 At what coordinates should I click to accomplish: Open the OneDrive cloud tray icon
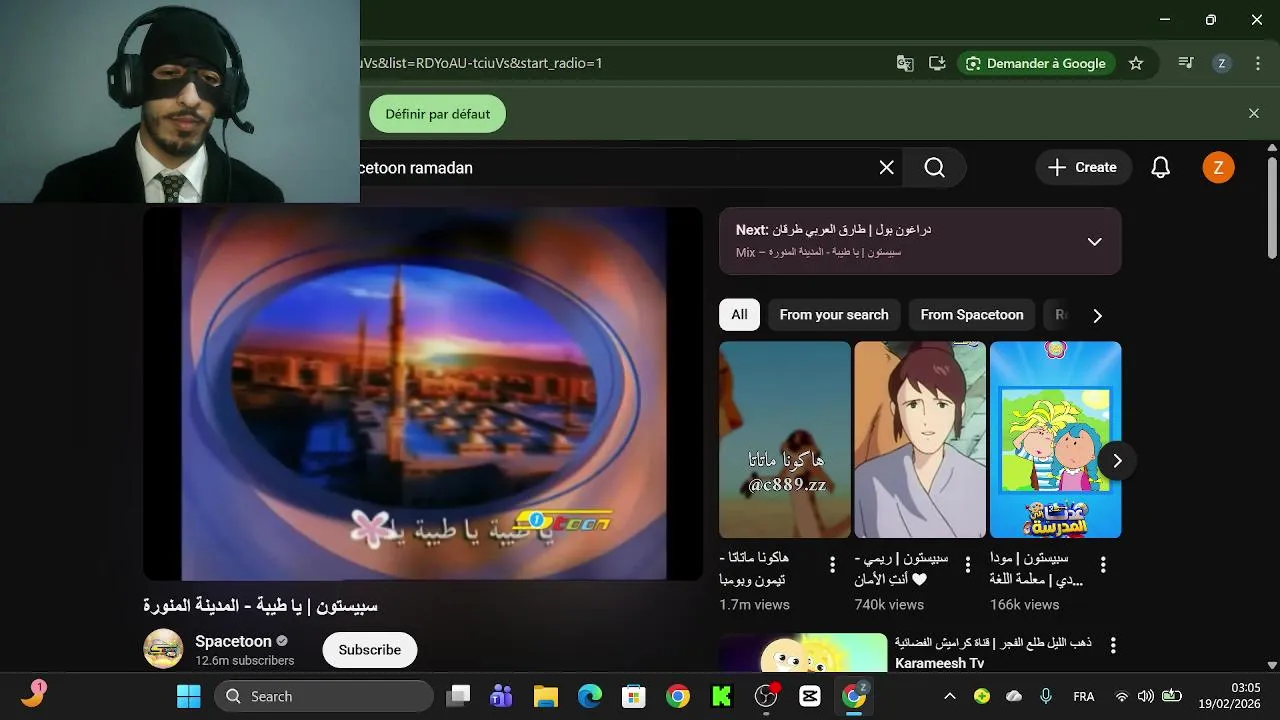pos(1014,696)
